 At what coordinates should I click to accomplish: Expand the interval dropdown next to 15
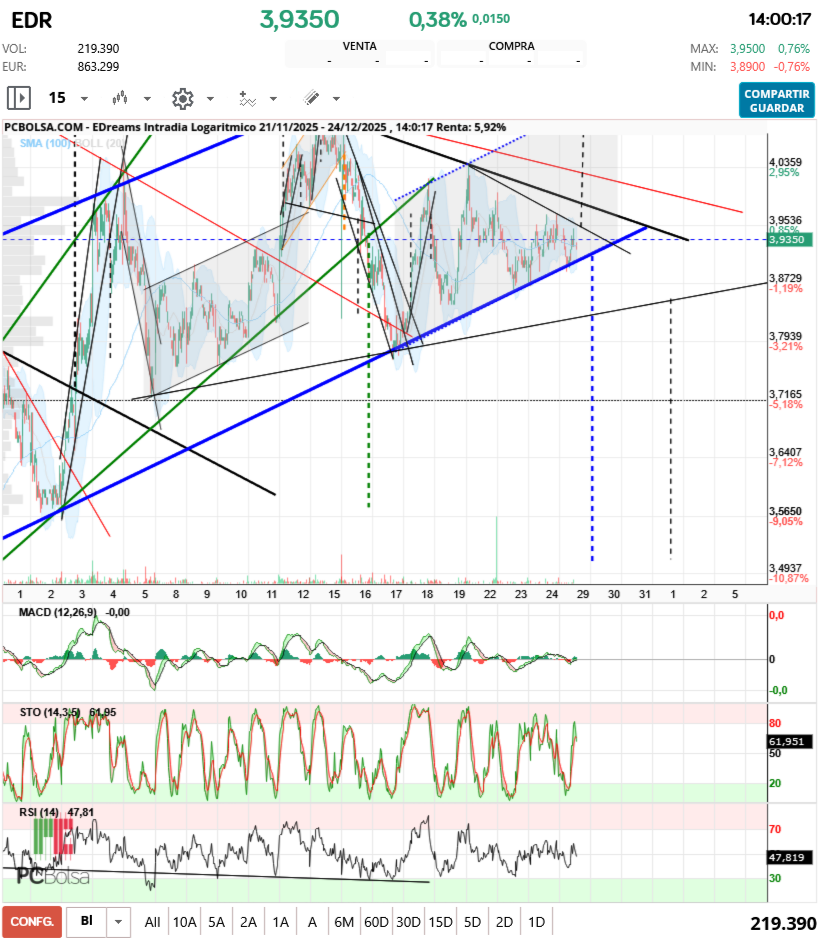point(84,98)
